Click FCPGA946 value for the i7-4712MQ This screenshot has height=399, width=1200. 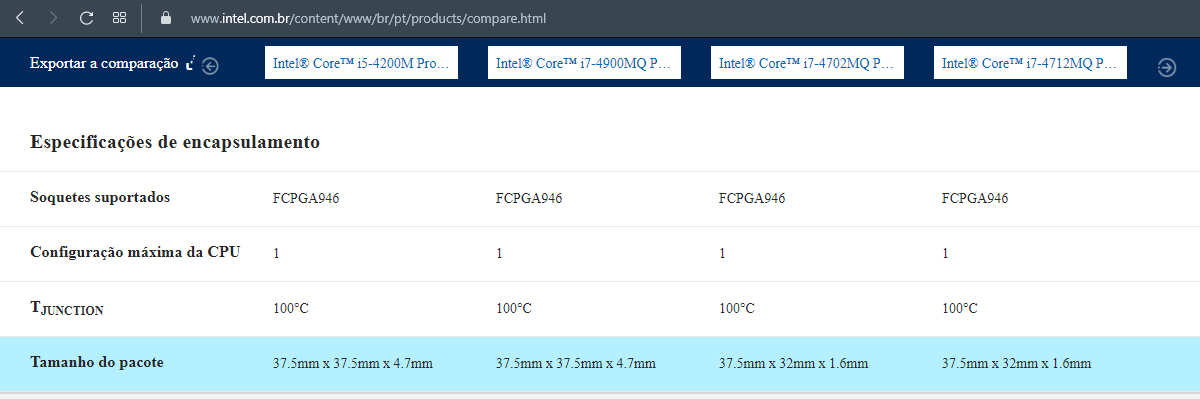975,198
